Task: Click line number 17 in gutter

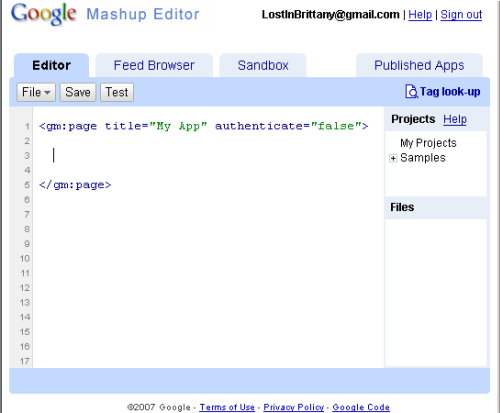Action: point(25,361)
